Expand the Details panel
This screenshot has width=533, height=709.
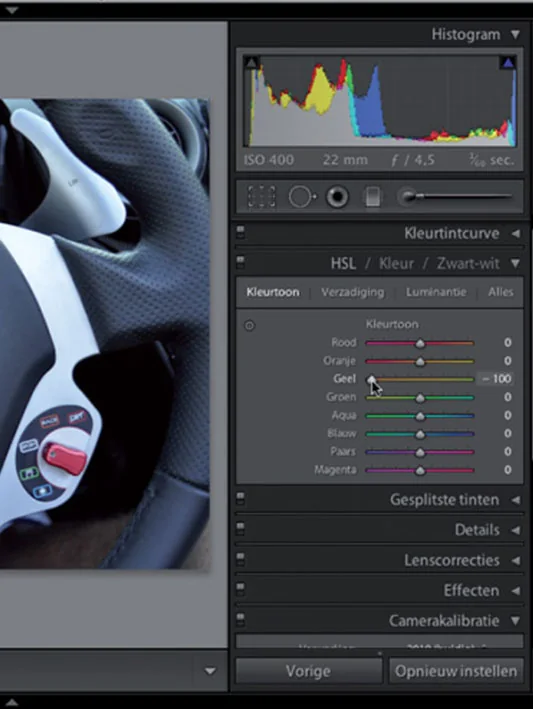(515, 530)
